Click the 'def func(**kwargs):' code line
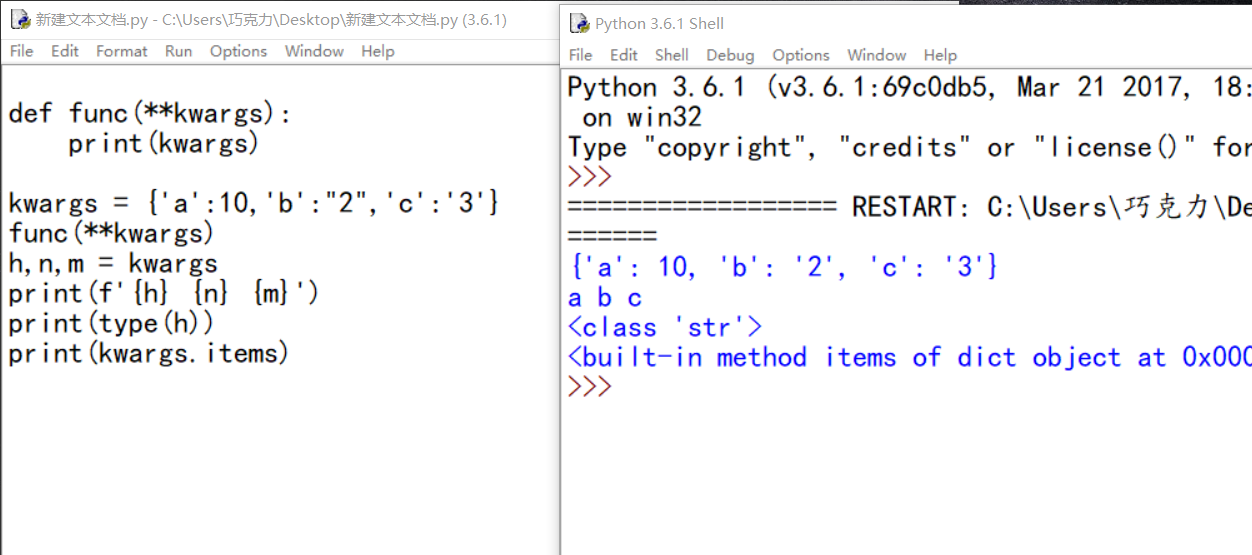The image size is (1252, 555). (150, 113)
